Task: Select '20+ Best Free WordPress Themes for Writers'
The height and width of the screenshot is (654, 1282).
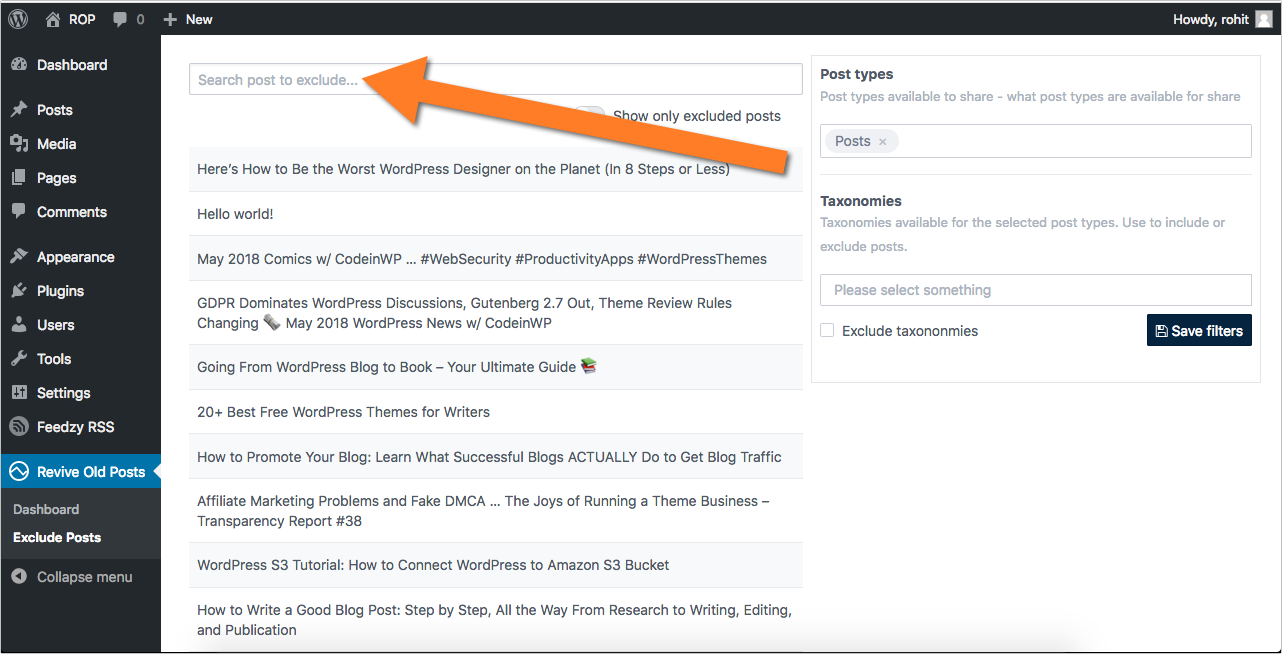Action: (496, 412)
